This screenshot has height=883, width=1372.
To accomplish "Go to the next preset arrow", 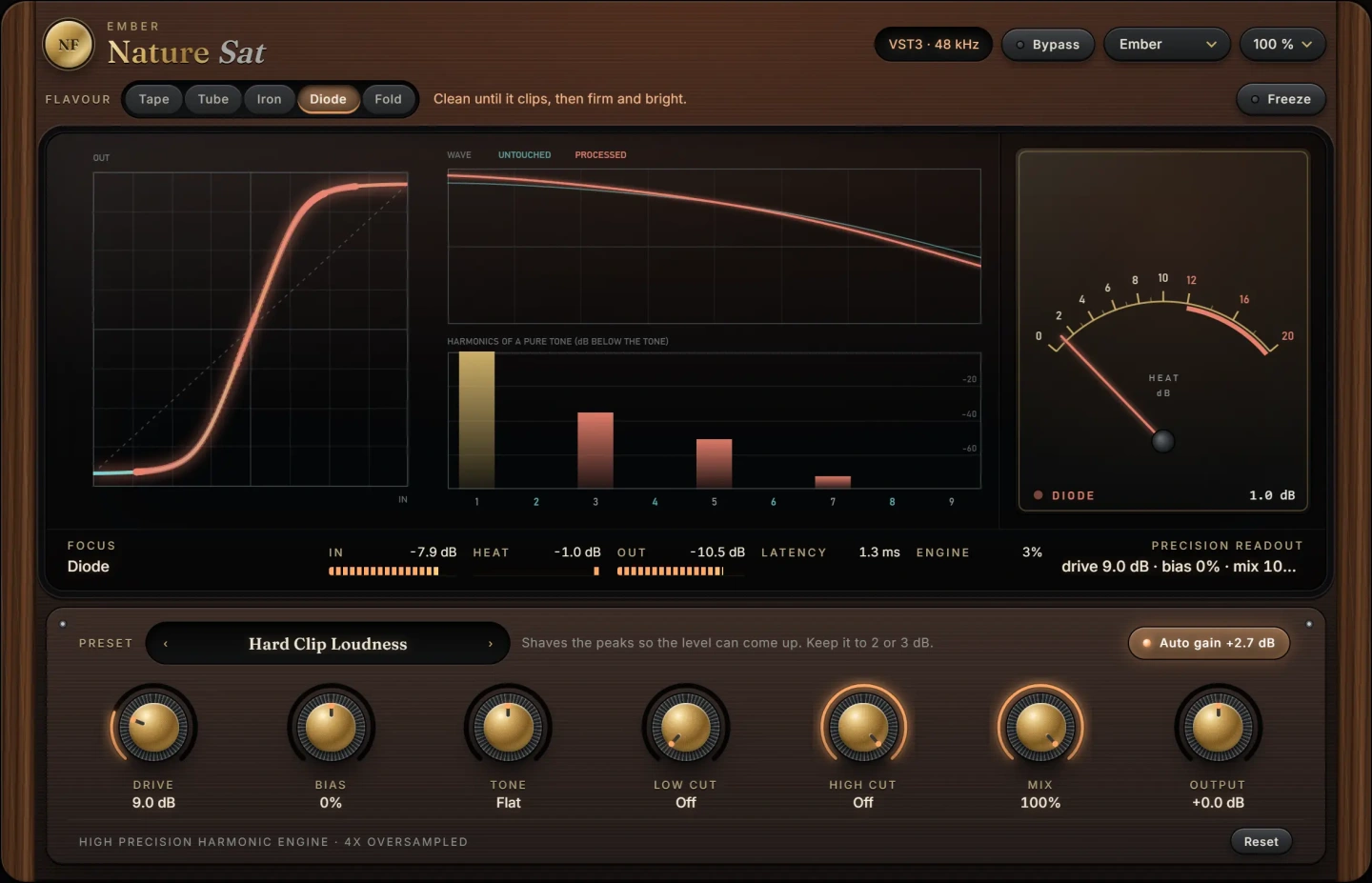I will pyautogui.click(x=491, y=644).
